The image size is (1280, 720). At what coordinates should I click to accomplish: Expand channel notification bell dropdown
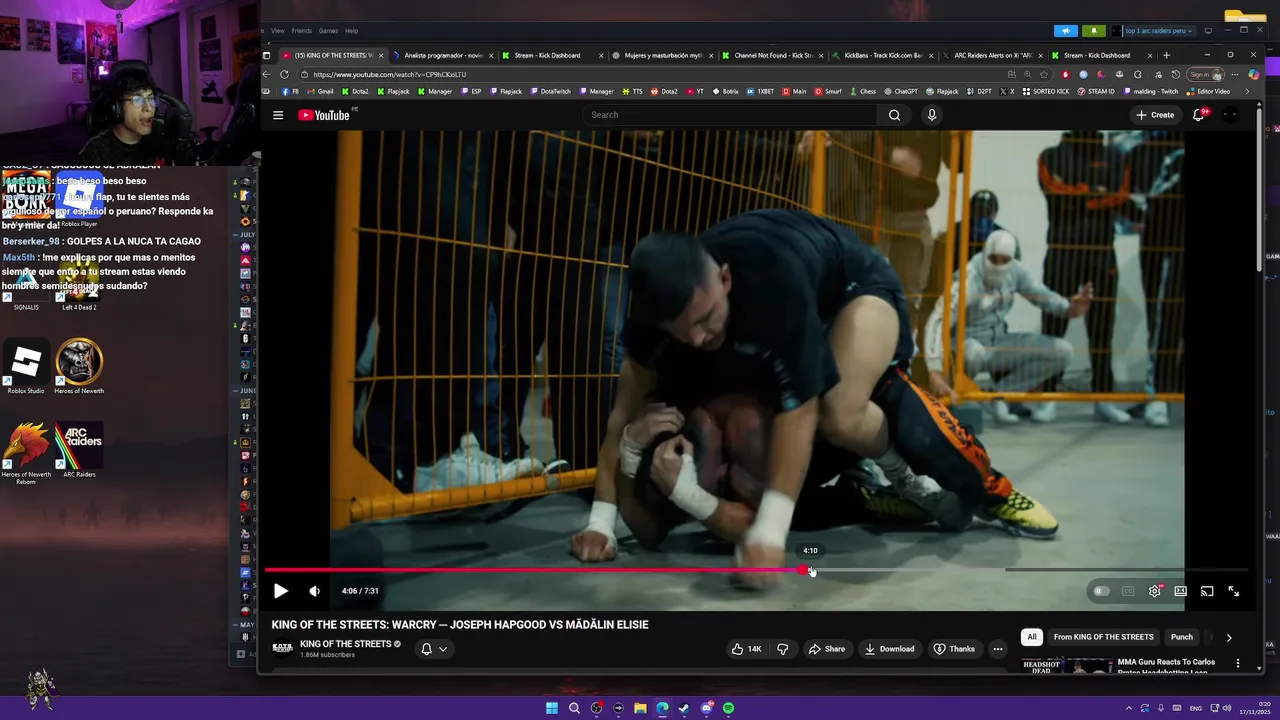pyautogui.click(x=434, y=649)
